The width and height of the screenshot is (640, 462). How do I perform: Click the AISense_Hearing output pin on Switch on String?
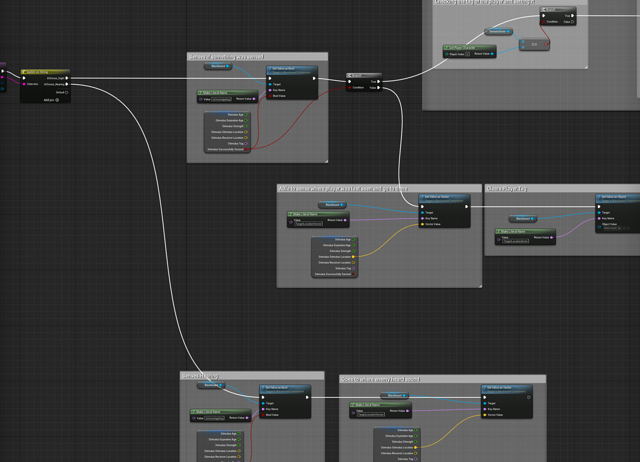(67, 84)
